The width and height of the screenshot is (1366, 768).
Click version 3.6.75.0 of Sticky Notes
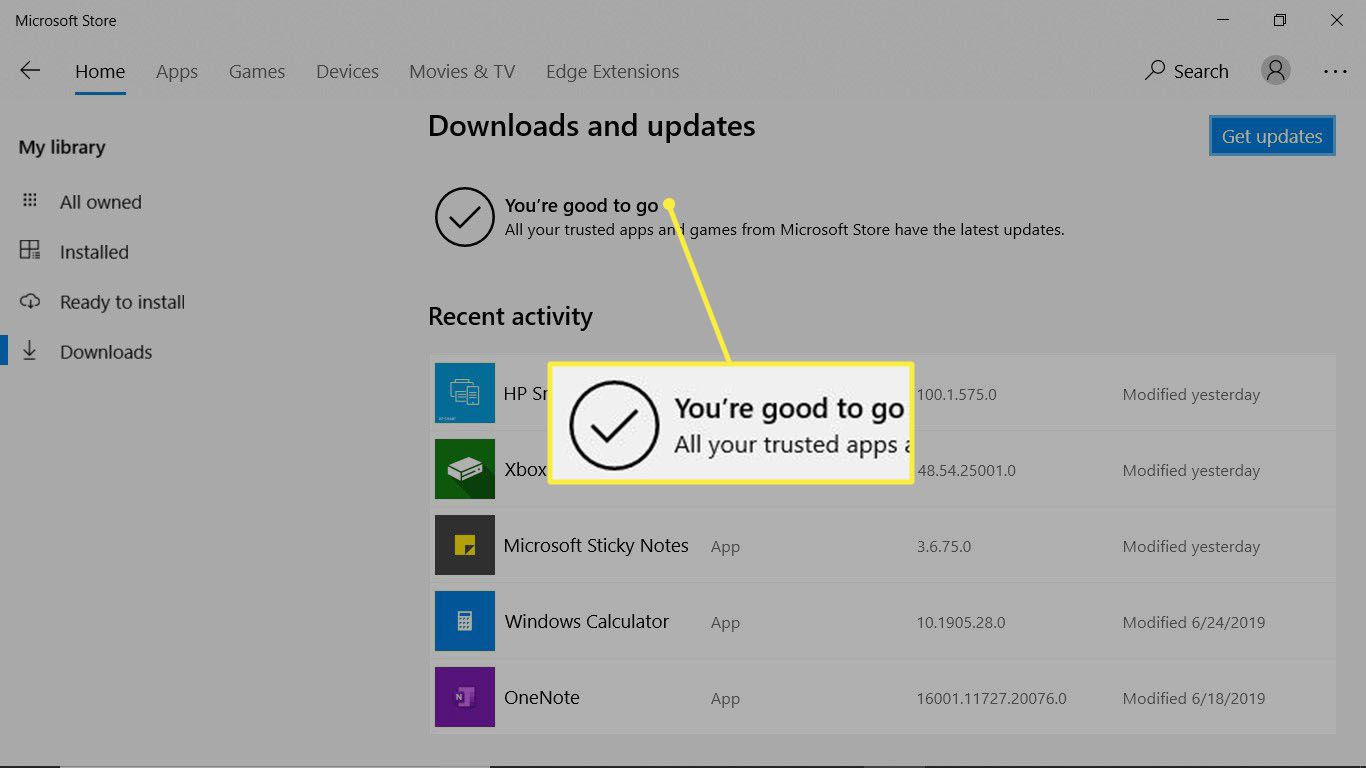(944, 547)
